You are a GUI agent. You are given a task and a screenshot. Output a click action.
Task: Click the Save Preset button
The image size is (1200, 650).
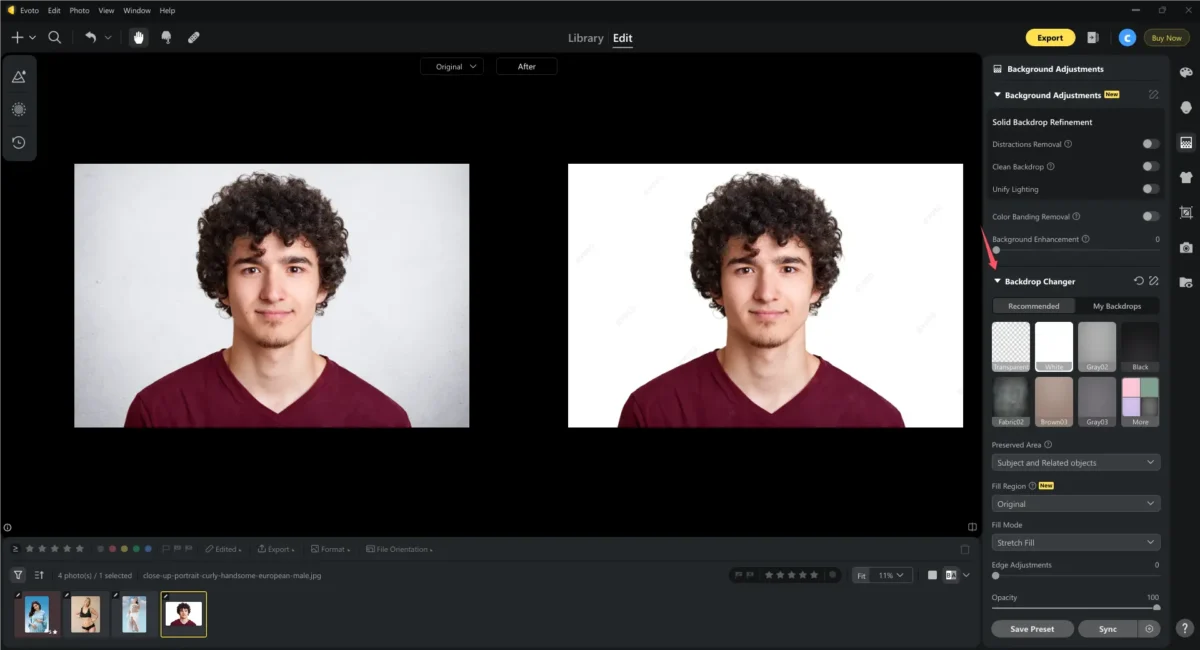click(x=1033, y=629)
